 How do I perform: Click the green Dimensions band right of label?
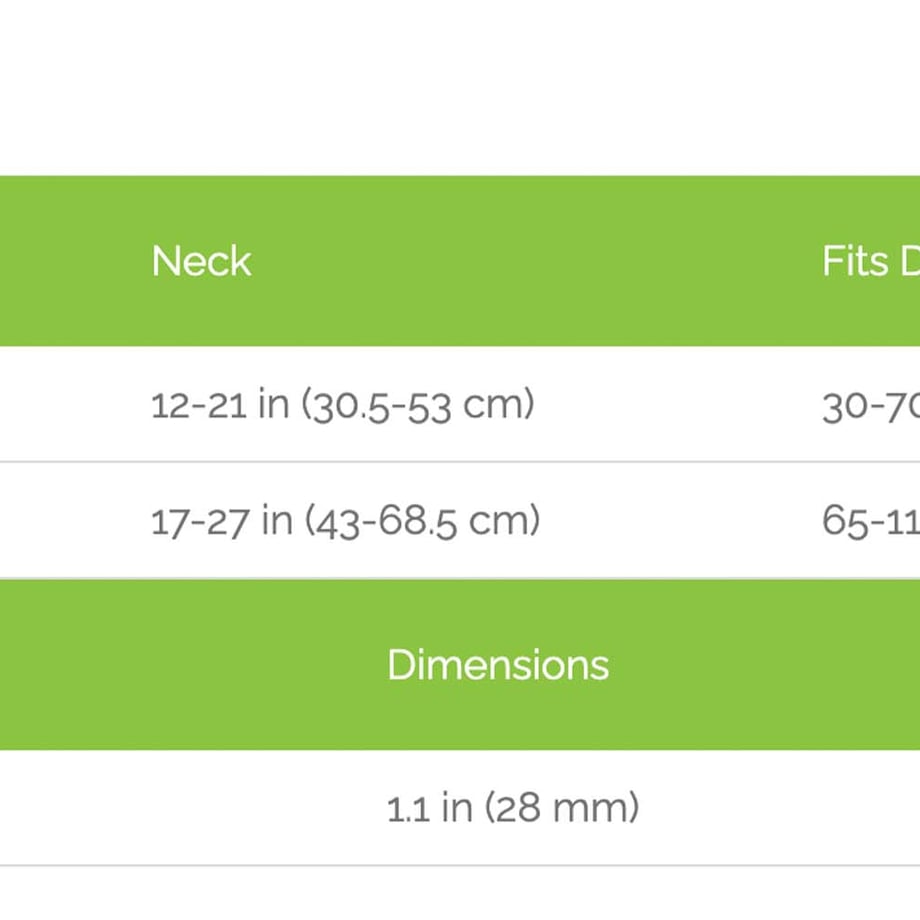click(x=765, y=665)
